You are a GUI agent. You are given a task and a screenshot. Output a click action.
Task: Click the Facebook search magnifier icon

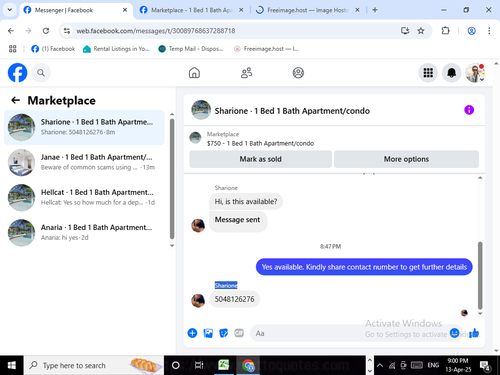[41, 73]
